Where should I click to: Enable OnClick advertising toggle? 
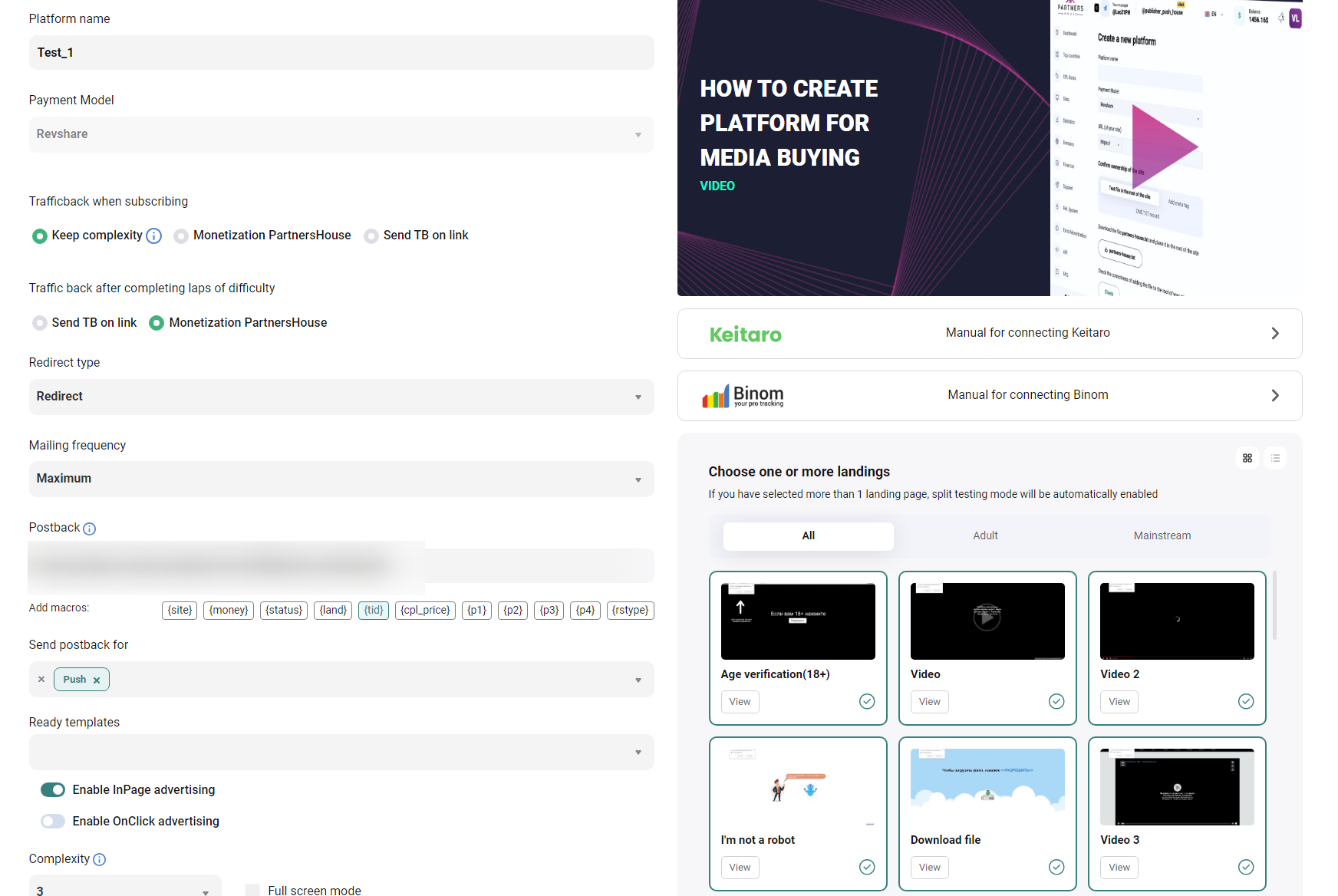(x=53, y=822)
